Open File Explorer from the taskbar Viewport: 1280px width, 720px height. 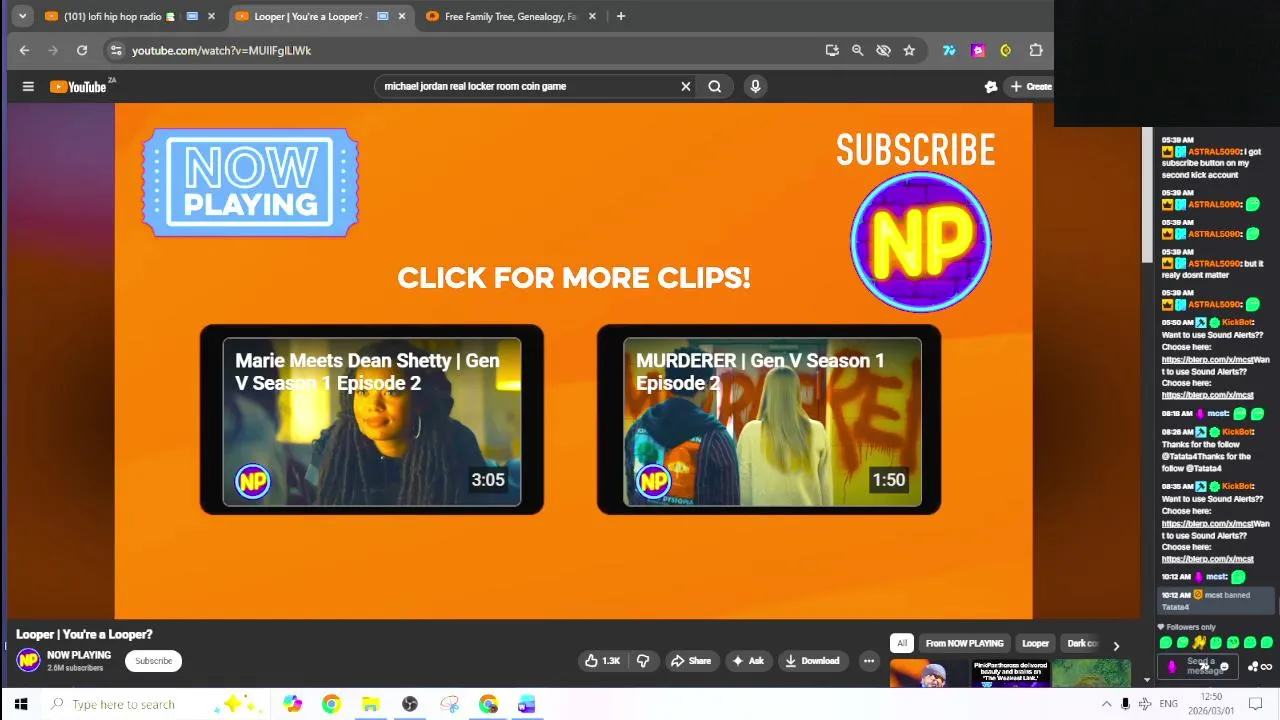click(x=370, y=704)
